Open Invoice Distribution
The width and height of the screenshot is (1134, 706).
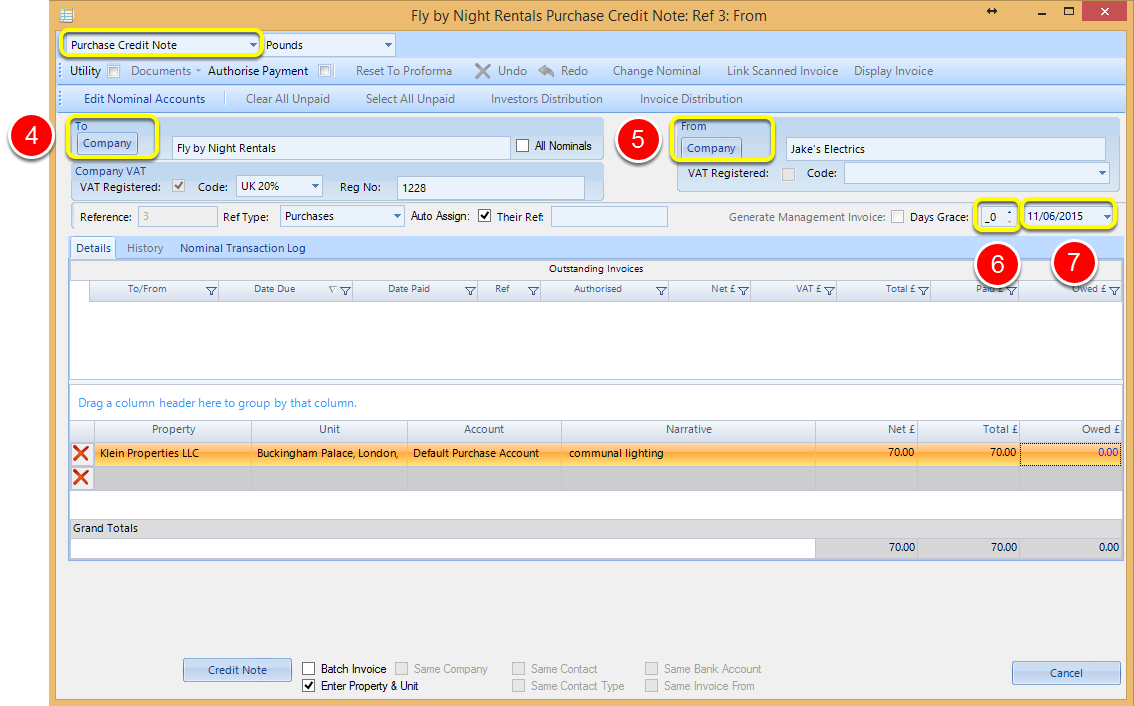(691, 98)
